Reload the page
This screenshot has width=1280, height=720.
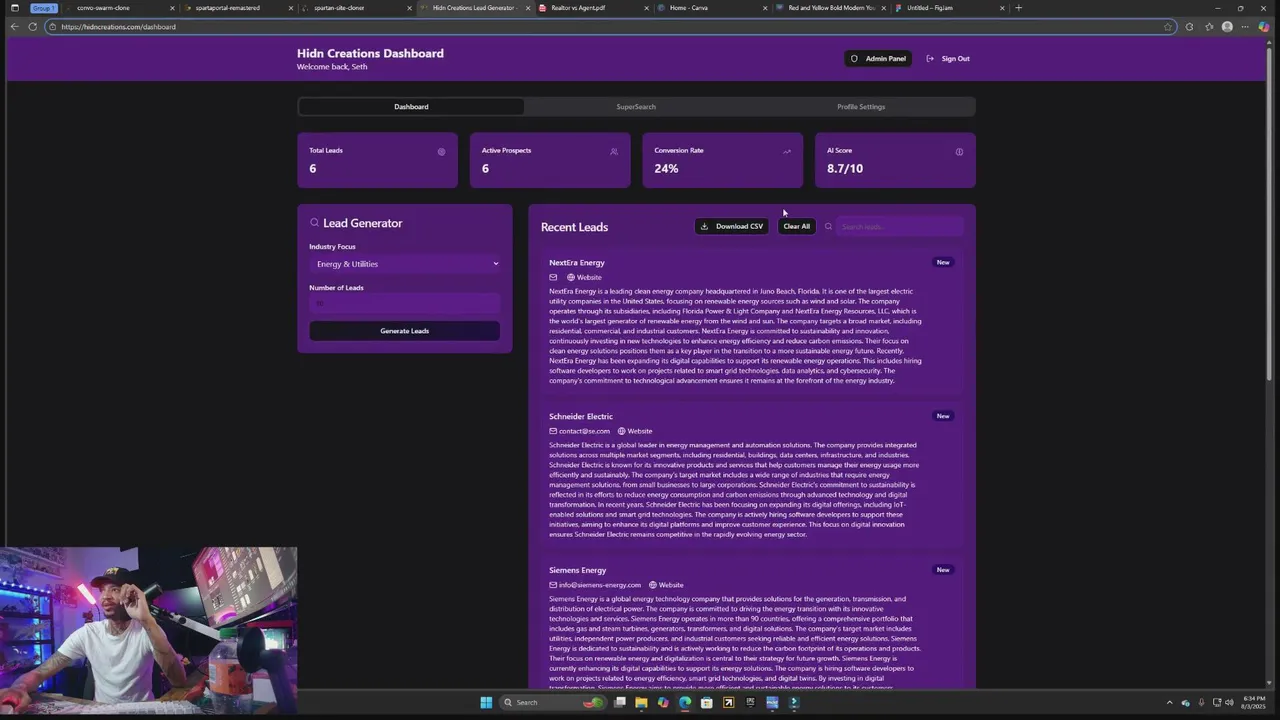32,26
